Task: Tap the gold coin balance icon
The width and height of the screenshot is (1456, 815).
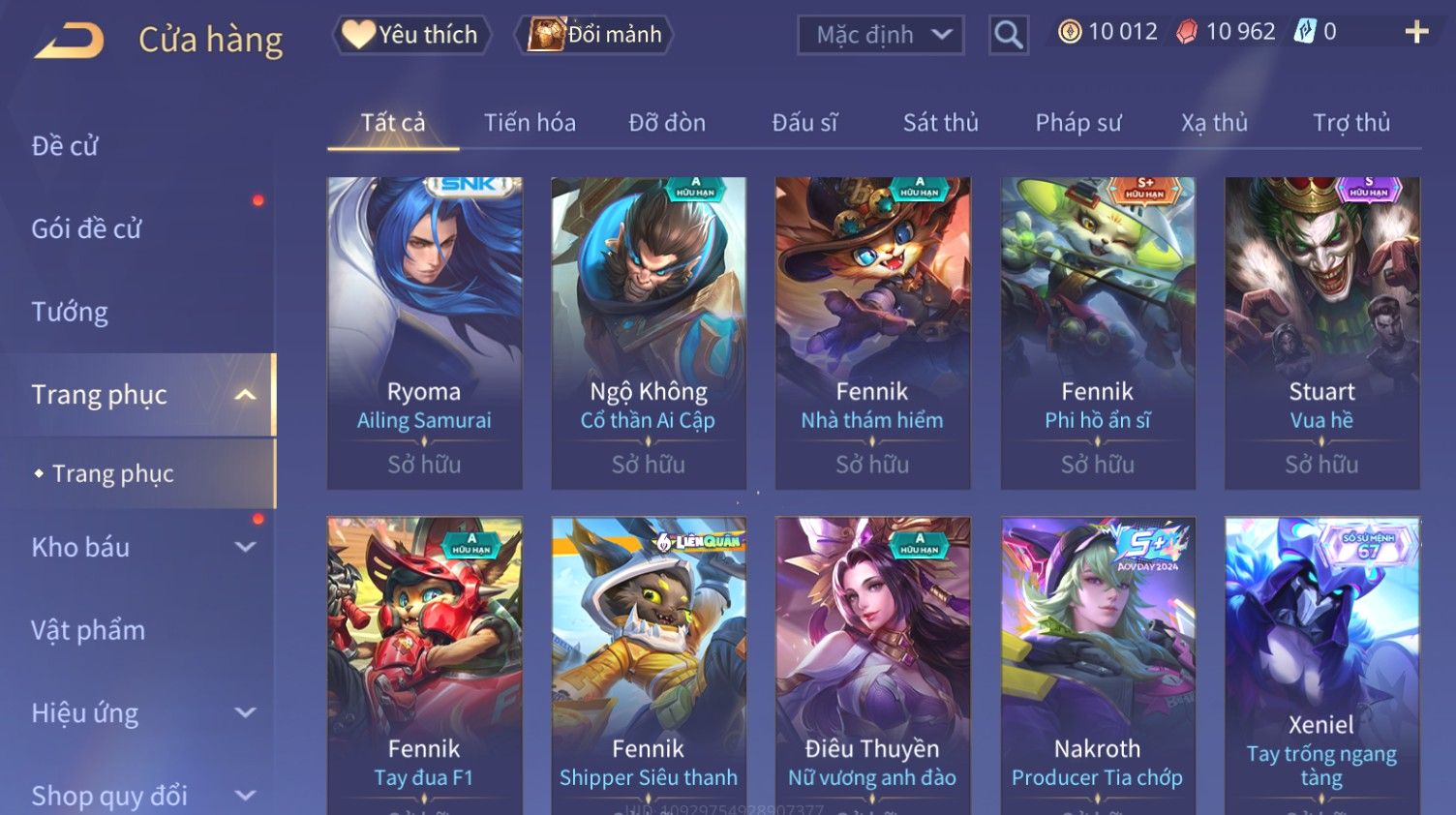Action: coord(1069,32)
